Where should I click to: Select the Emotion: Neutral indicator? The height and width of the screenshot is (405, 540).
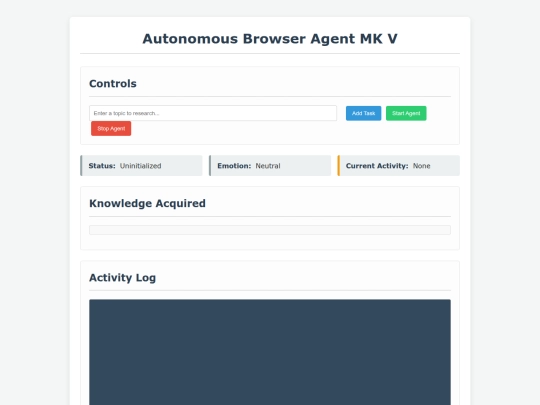point(270,166)
